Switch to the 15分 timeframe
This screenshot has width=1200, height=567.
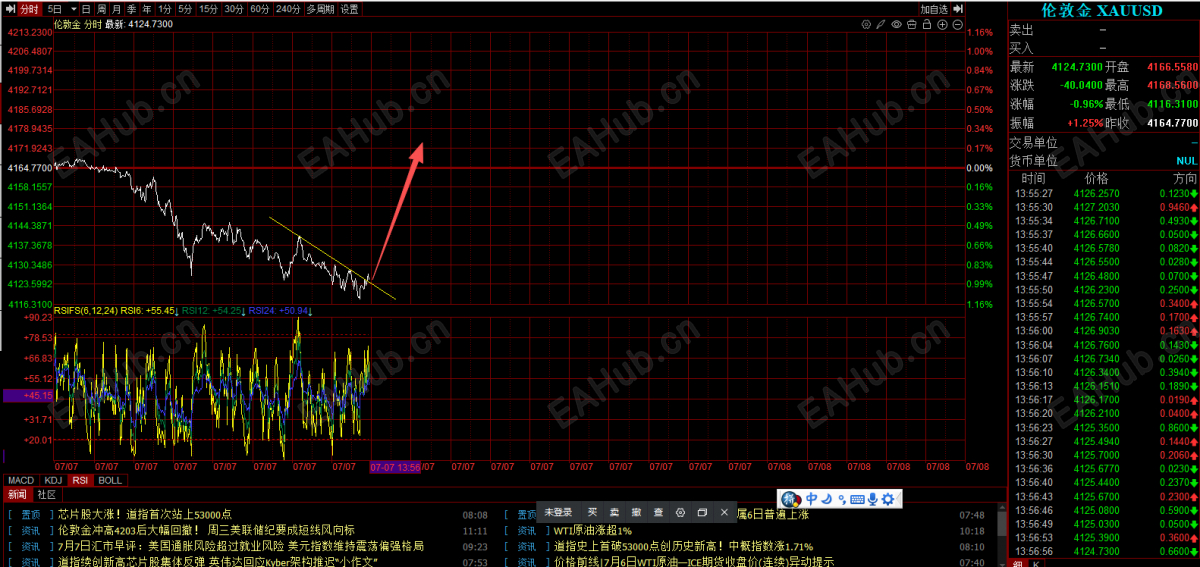tap(208, 9)
